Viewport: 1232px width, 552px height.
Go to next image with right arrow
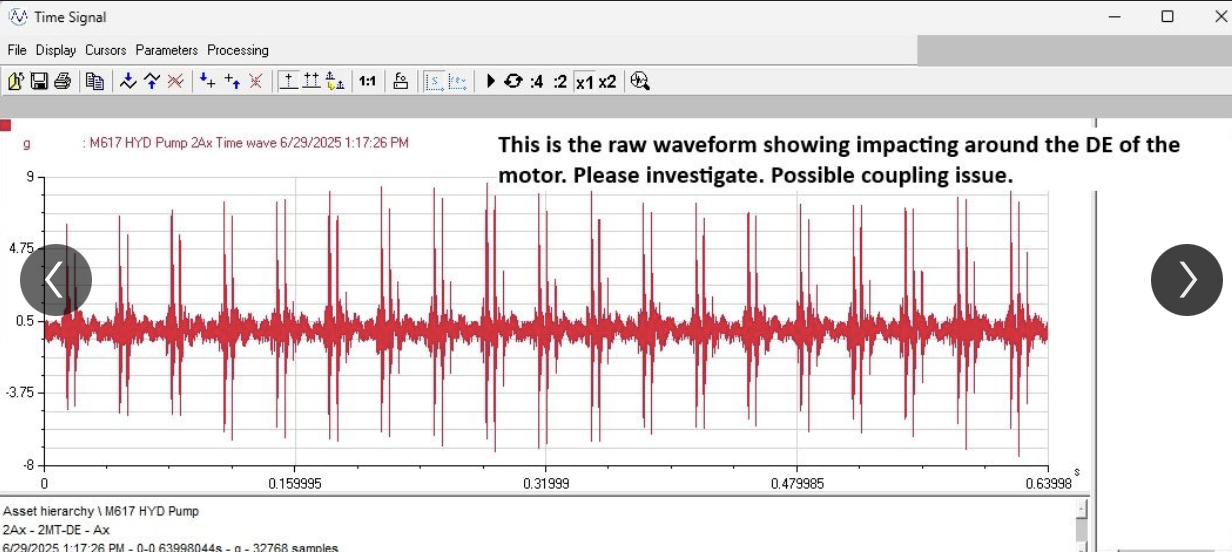1187,280
